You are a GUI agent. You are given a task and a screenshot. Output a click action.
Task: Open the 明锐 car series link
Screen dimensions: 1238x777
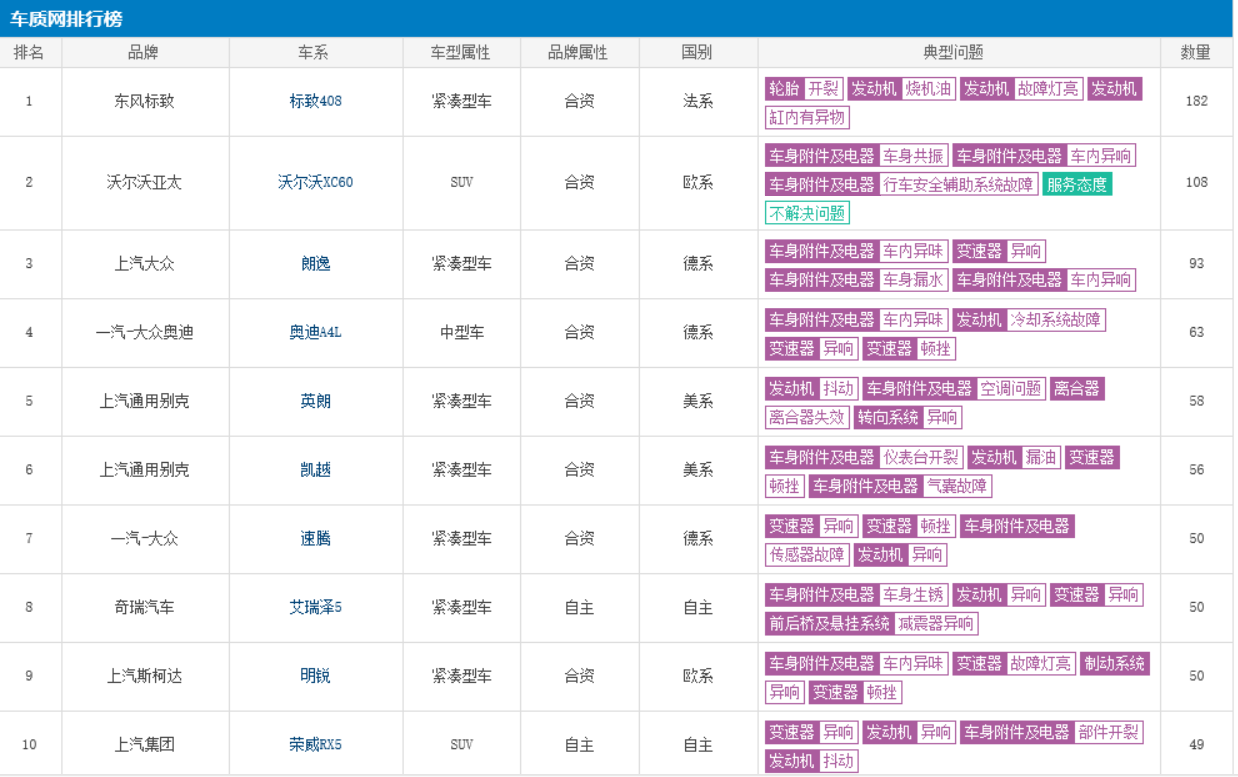pos(315,676)
